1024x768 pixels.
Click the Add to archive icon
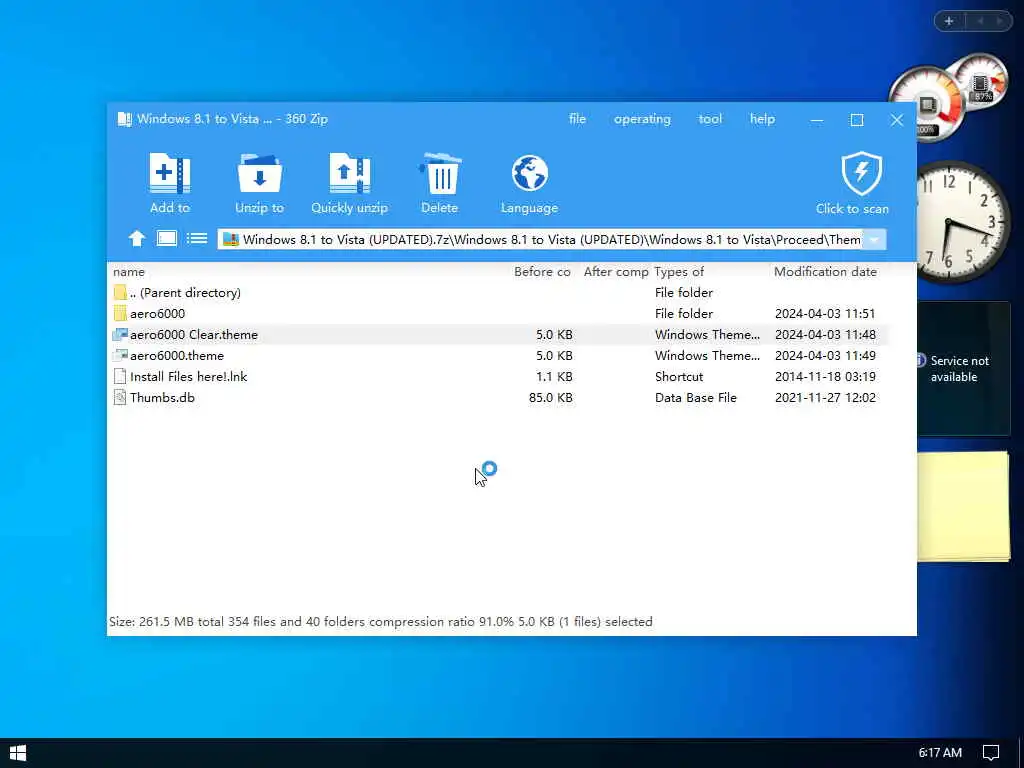coord(170,174)
